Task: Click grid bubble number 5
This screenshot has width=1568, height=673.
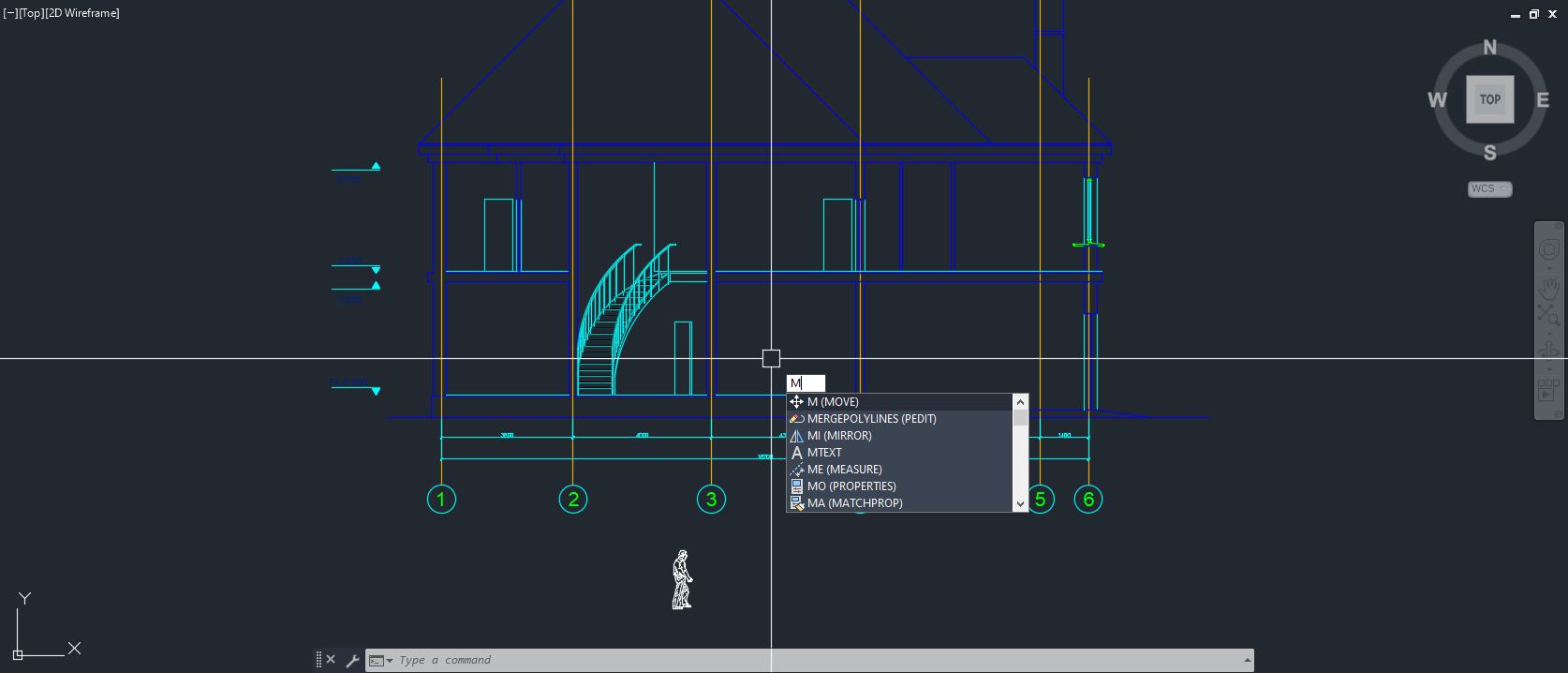Action: [x=1041, y=499]
